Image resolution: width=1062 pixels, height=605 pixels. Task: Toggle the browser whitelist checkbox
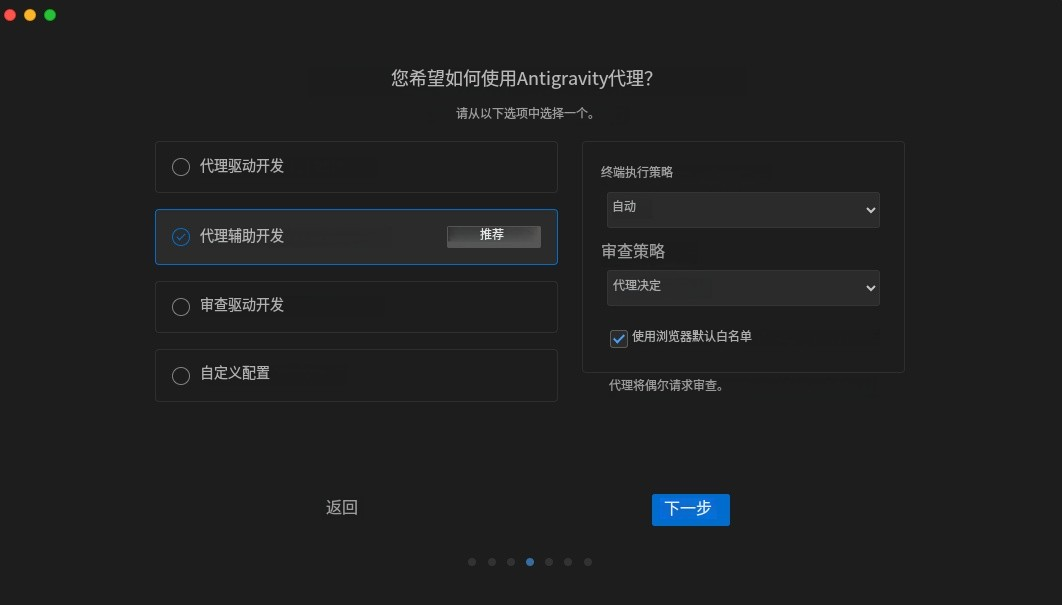618,338
